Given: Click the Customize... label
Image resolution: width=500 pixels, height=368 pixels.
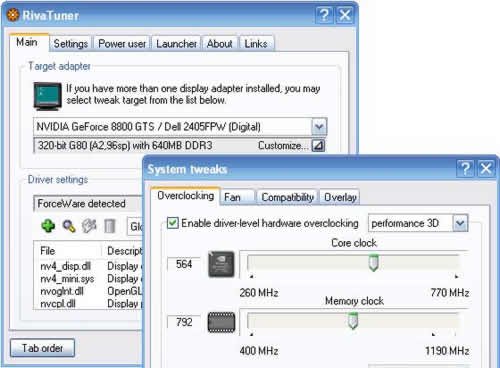Looking at the screenshot, I should [283, 146].
